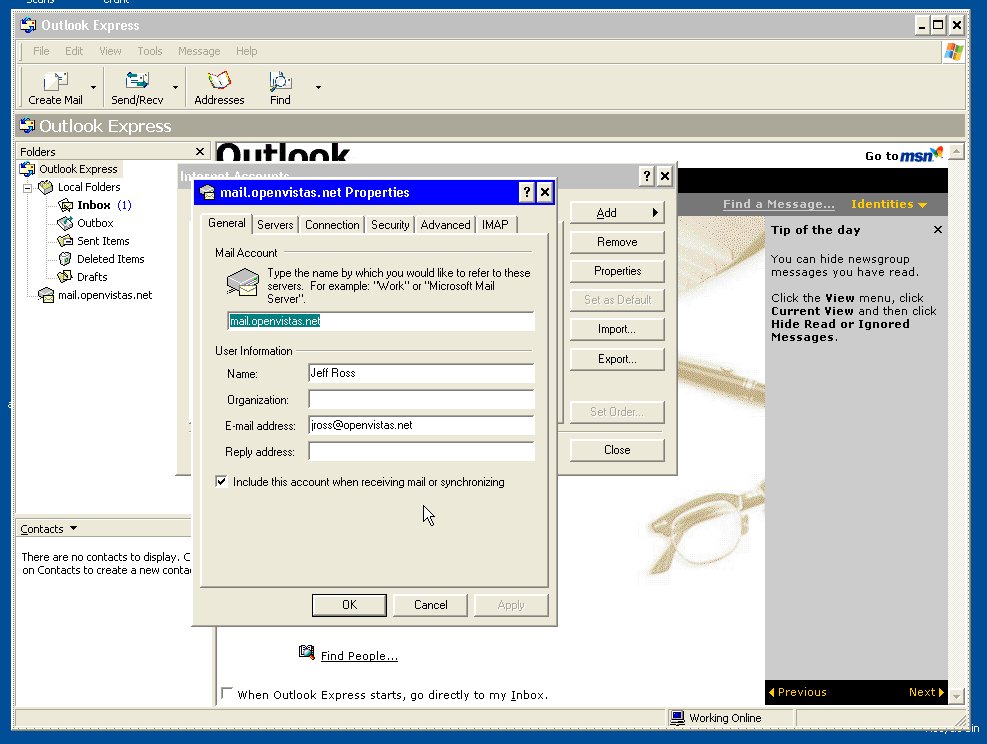The image size is (987, 744).
Task: Click the Organization input field
Action: pos(421,400)
